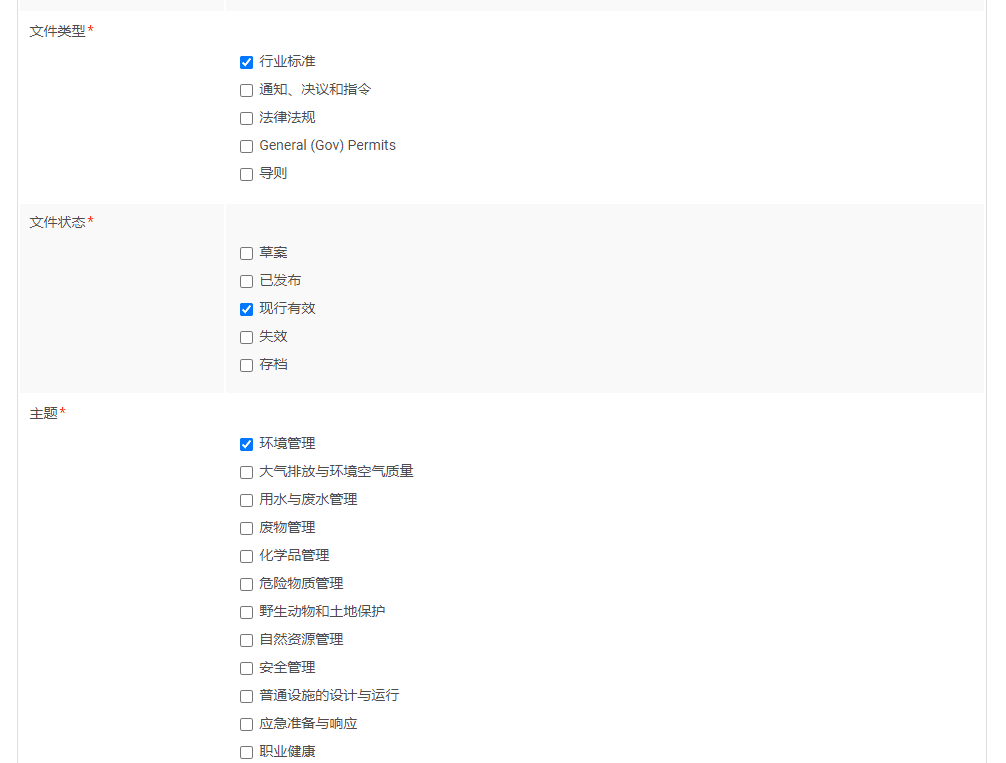Select 野生动物和土地保护 checkbox

tap(246, 612)
